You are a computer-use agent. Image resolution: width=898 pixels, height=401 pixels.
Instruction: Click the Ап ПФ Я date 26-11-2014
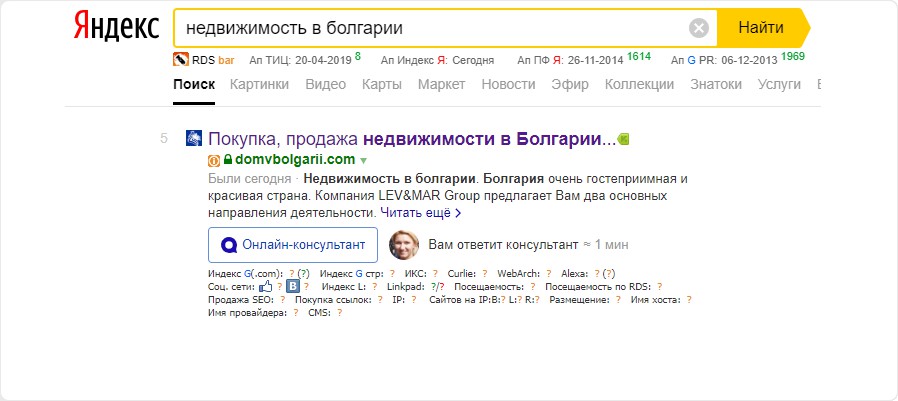click(x=594, y=60)
